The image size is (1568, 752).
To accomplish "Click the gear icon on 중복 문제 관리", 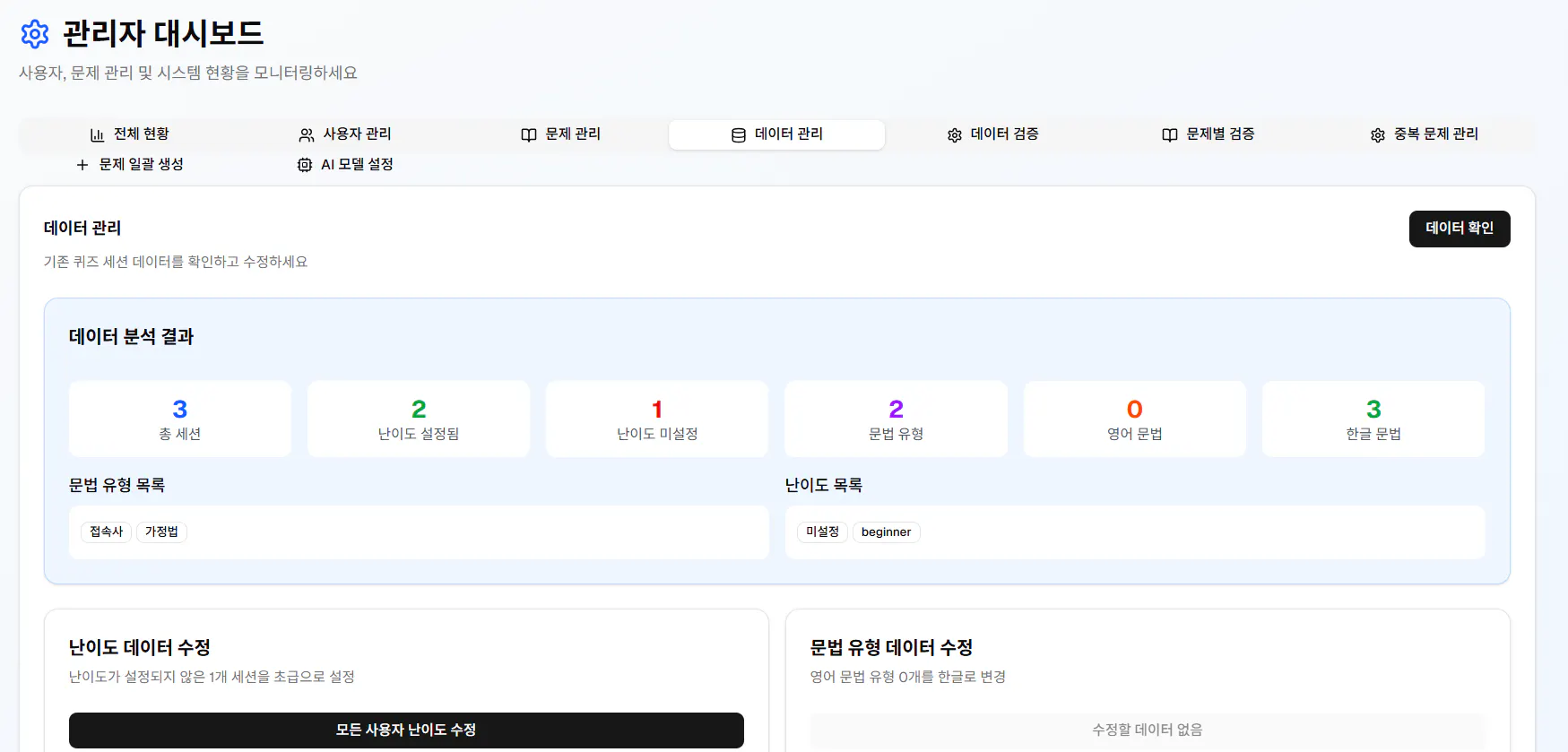I will pyautogui.click(x=1378, y=134).
